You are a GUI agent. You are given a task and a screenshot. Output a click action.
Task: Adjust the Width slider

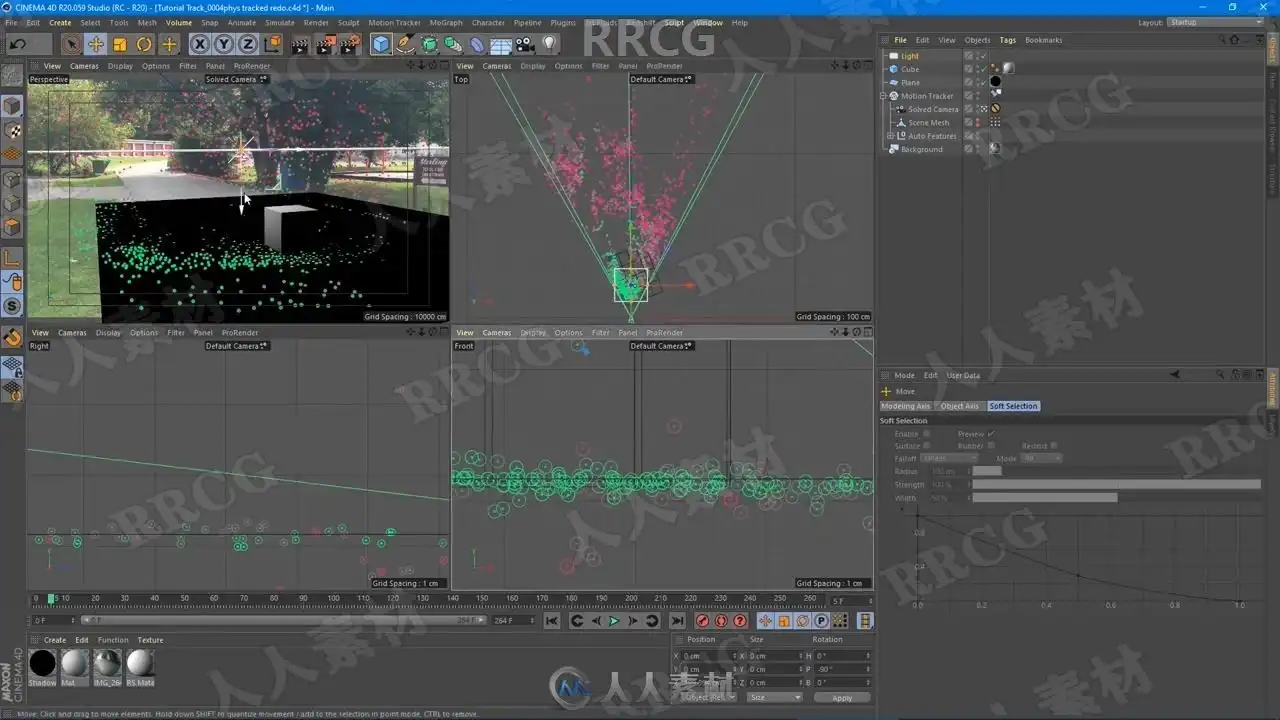click(x=1116, y=497)
